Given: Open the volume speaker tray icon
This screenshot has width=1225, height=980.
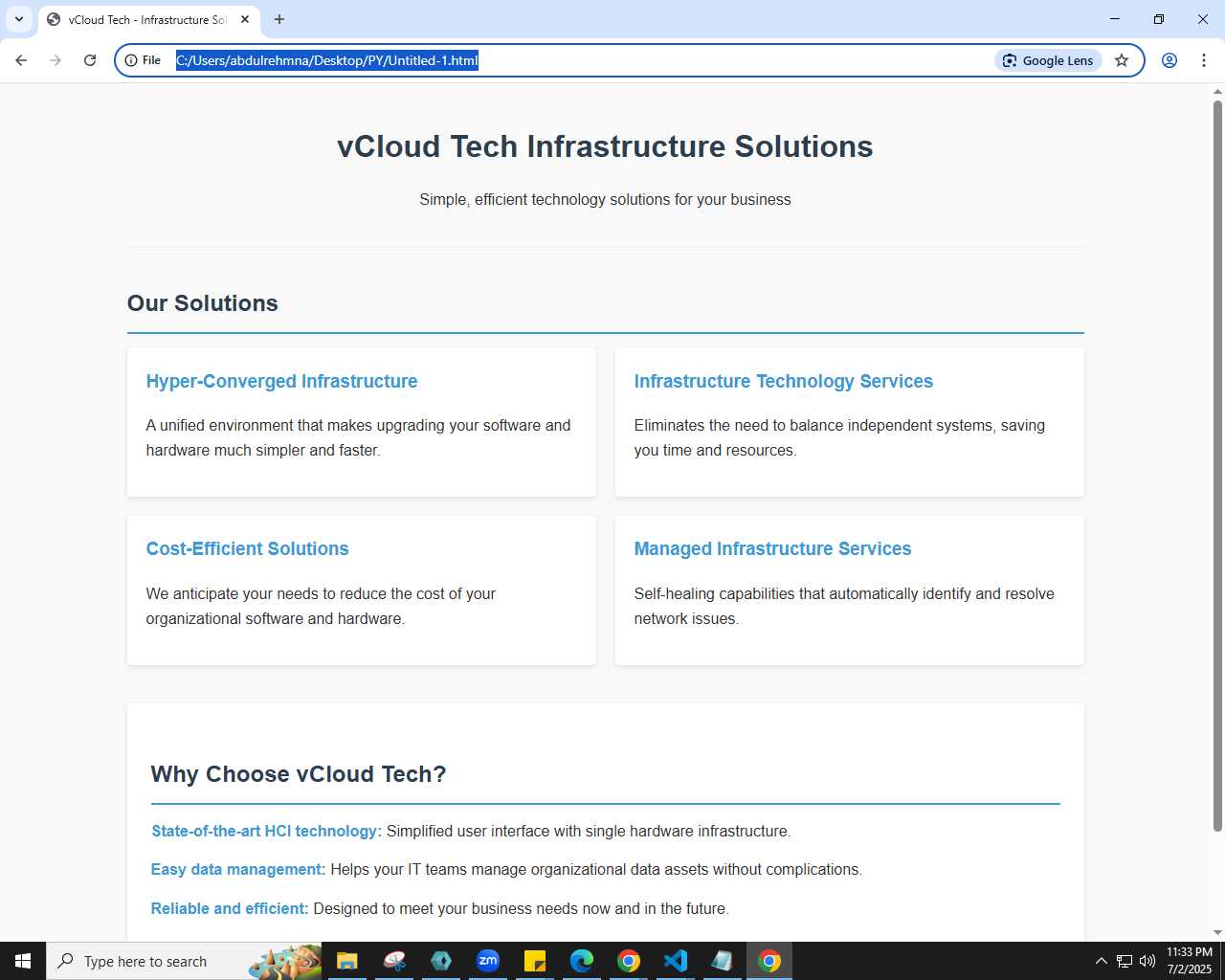Looking at the screenshot, I should [1147, 961].
